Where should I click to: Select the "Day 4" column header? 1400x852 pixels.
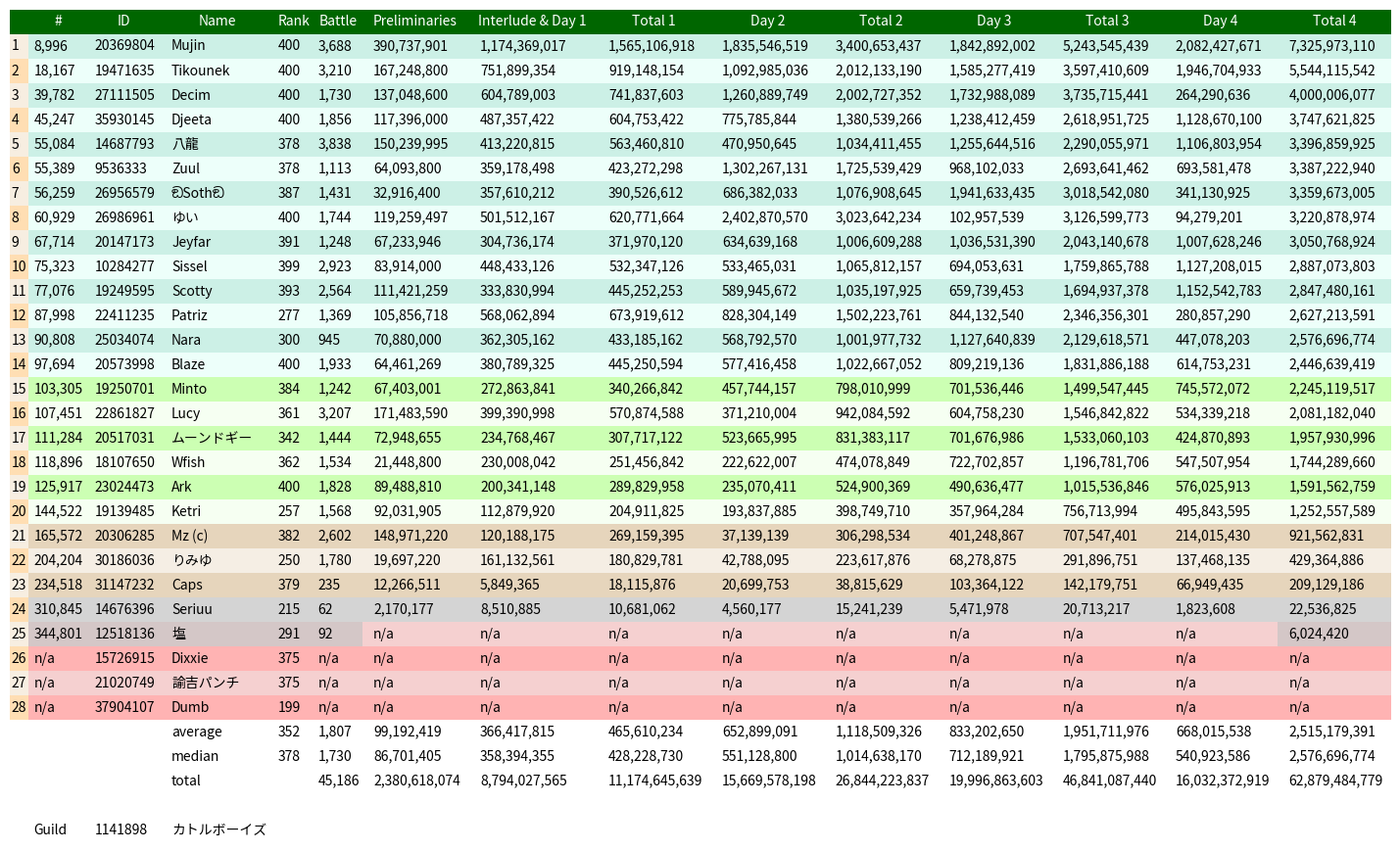(x=1220, y=21)
